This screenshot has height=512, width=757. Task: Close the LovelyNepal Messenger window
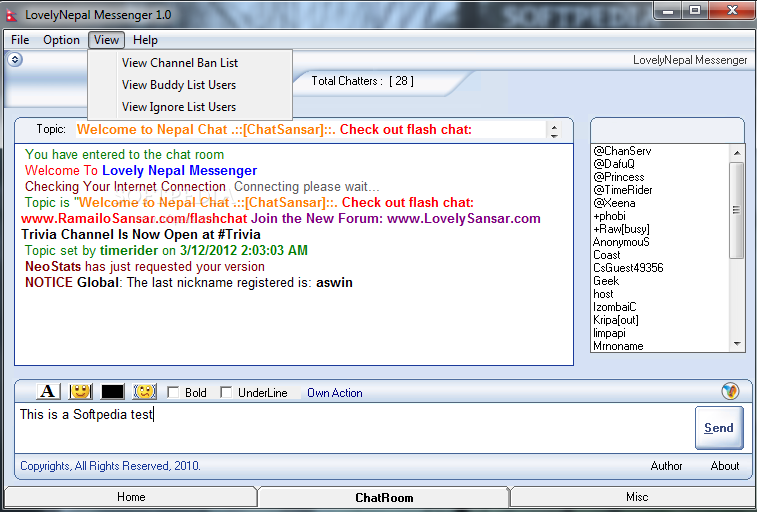(732, 11)
